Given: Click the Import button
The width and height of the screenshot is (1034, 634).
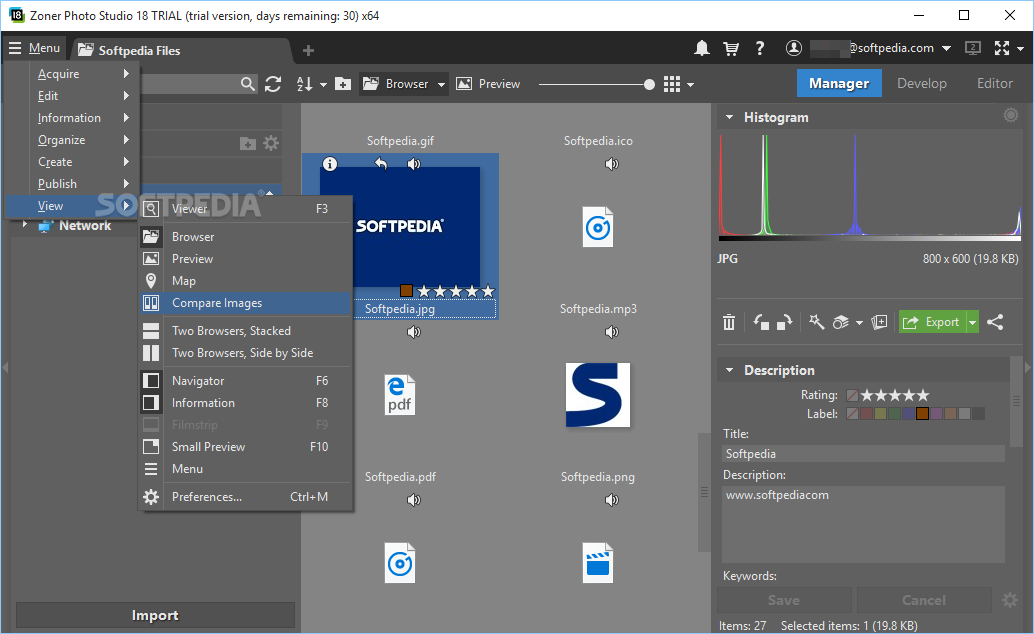Looking at the screenshot, I should [x=155, y=615].
